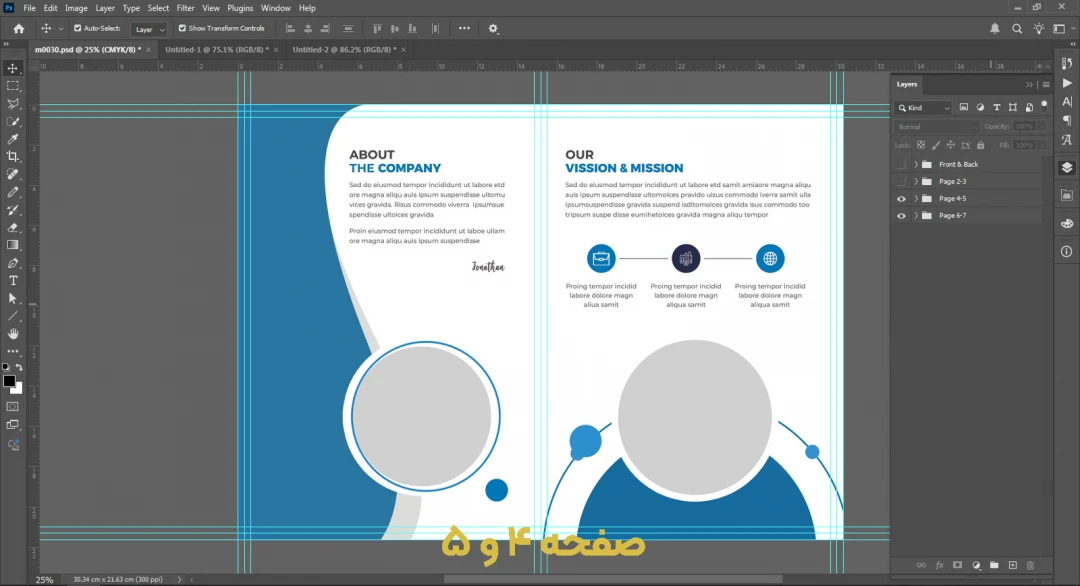Open the Auto-Select Layer dropdown
This screenshot has height=586, width=1080.
click(149, 29)
